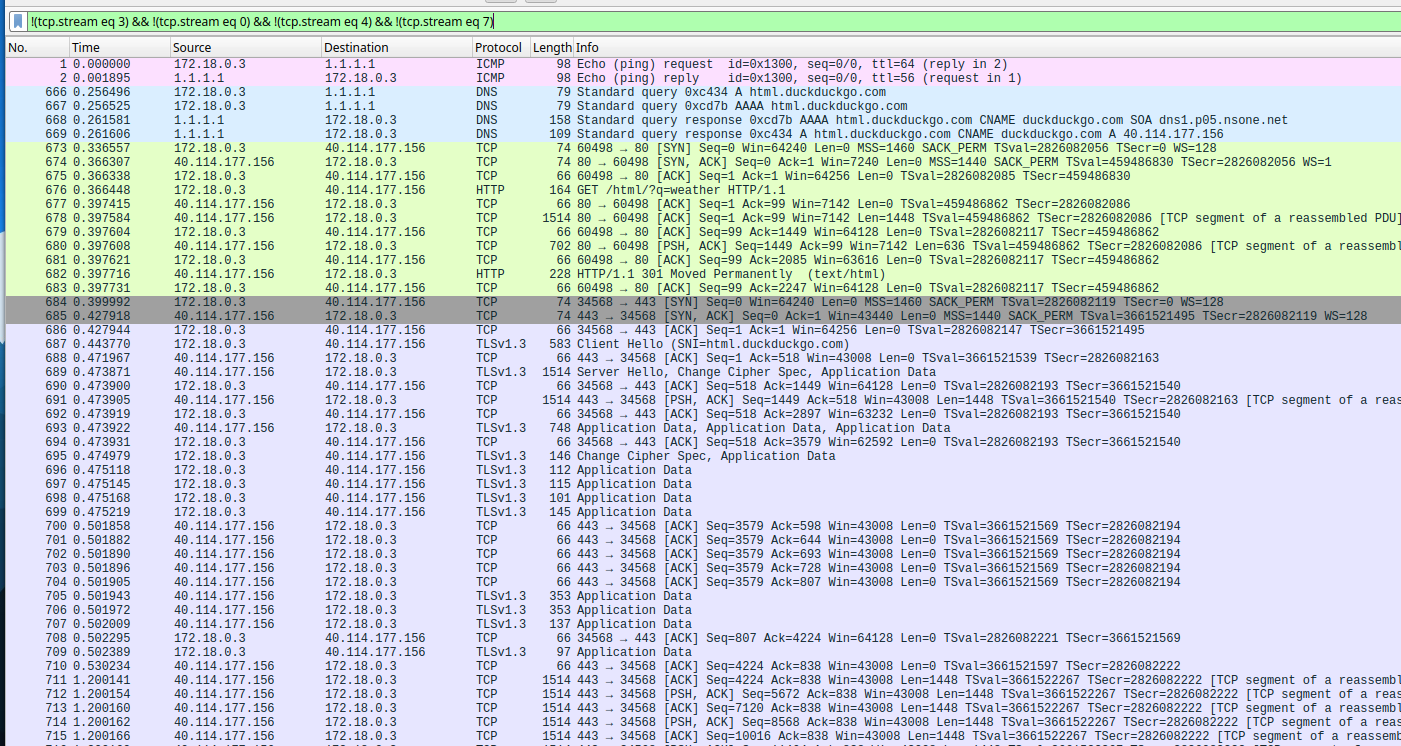The image size is (1401, 746).
Task: Select packet 685 SYN, ACK from port 443
Action: [x=703, y=316]
